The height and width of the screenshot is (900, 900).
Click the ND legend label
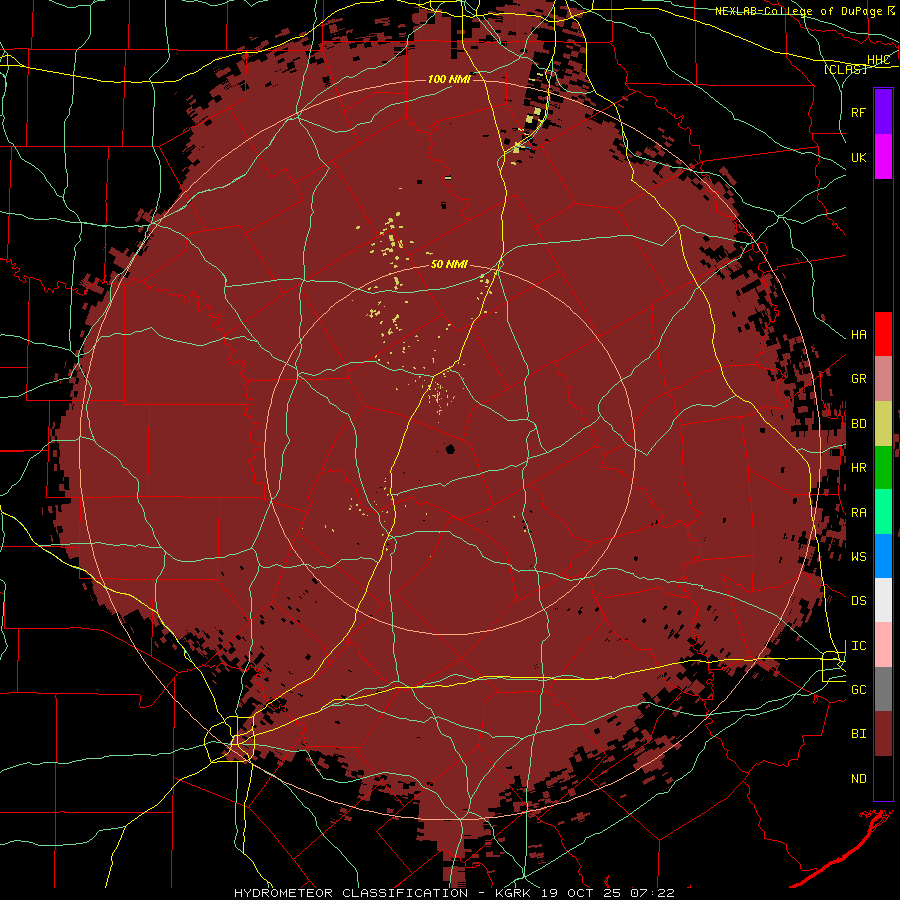859,779
